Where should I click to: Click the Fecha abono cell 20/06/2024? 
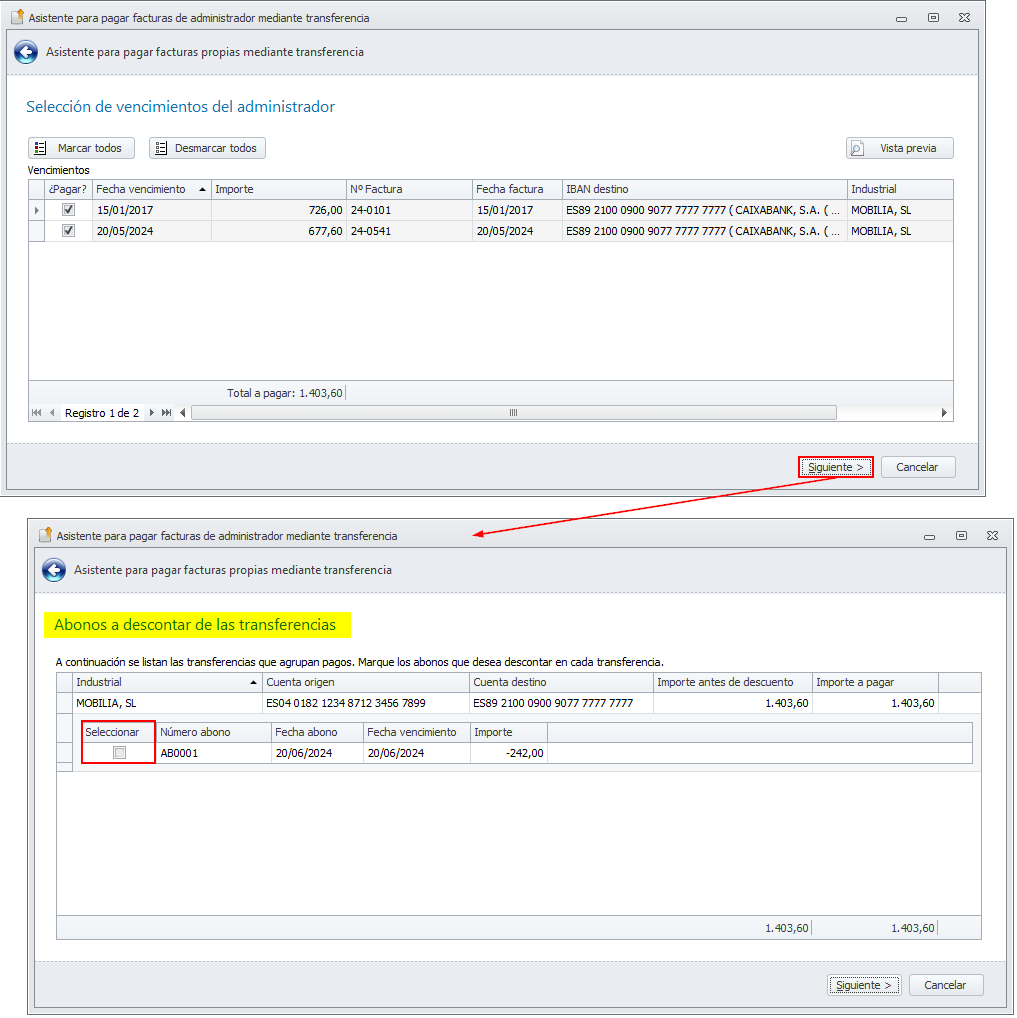coord(318,753)
